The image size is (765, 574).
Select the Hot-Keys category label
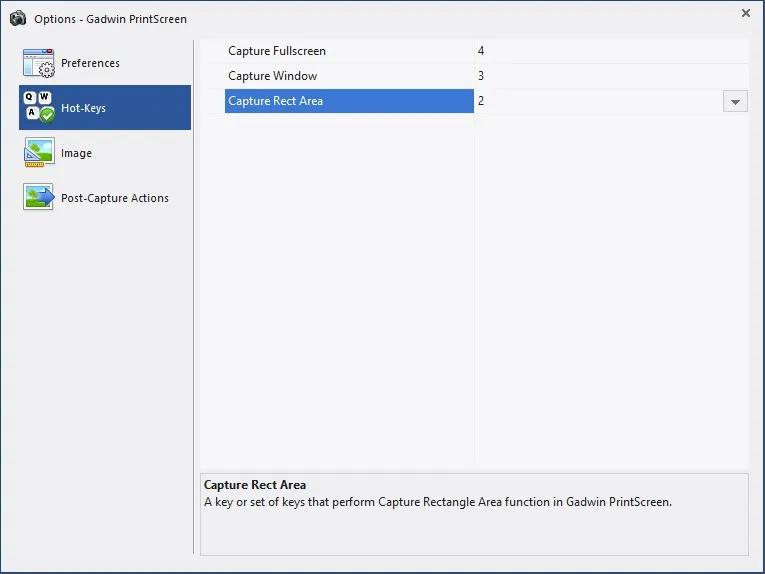83,108
